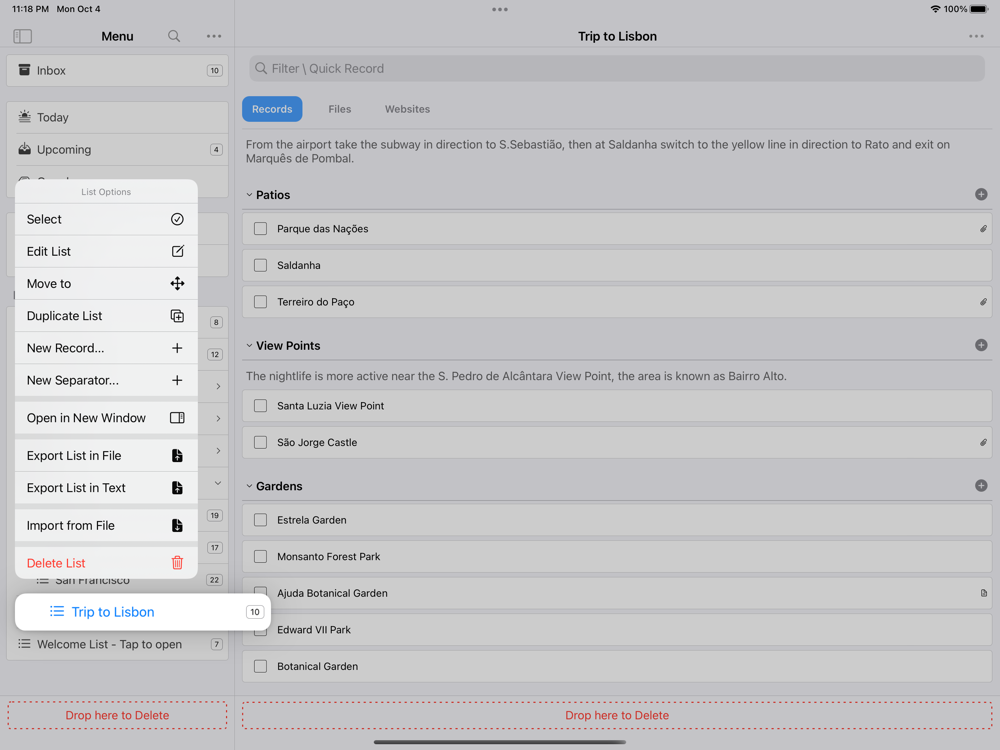Click the Upcoming calendar icon
This screenshot has height=750, width=1000.
tap(24, 149)
